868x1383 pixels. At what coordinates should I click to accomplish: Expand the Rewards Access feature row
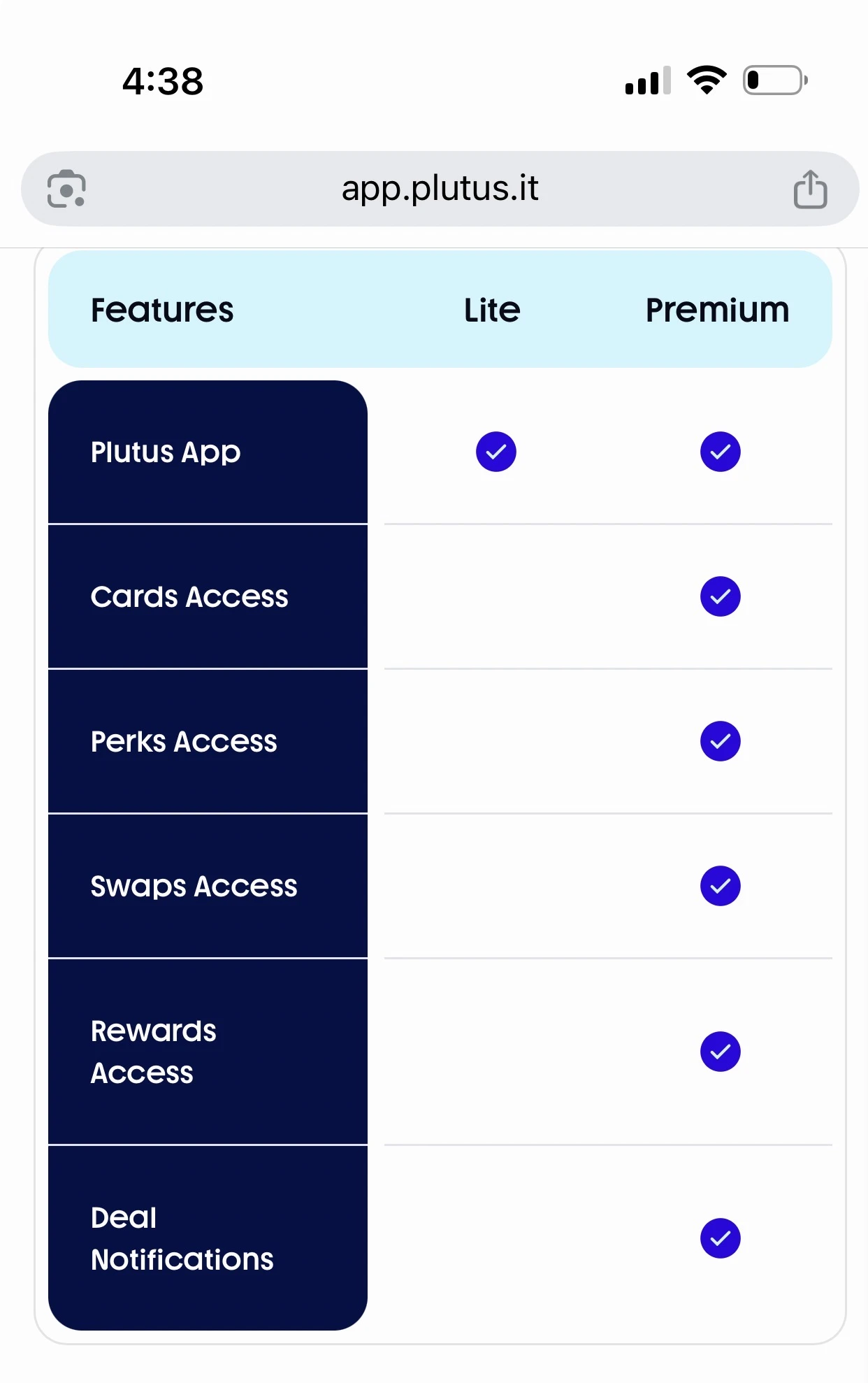[207, 1051]
